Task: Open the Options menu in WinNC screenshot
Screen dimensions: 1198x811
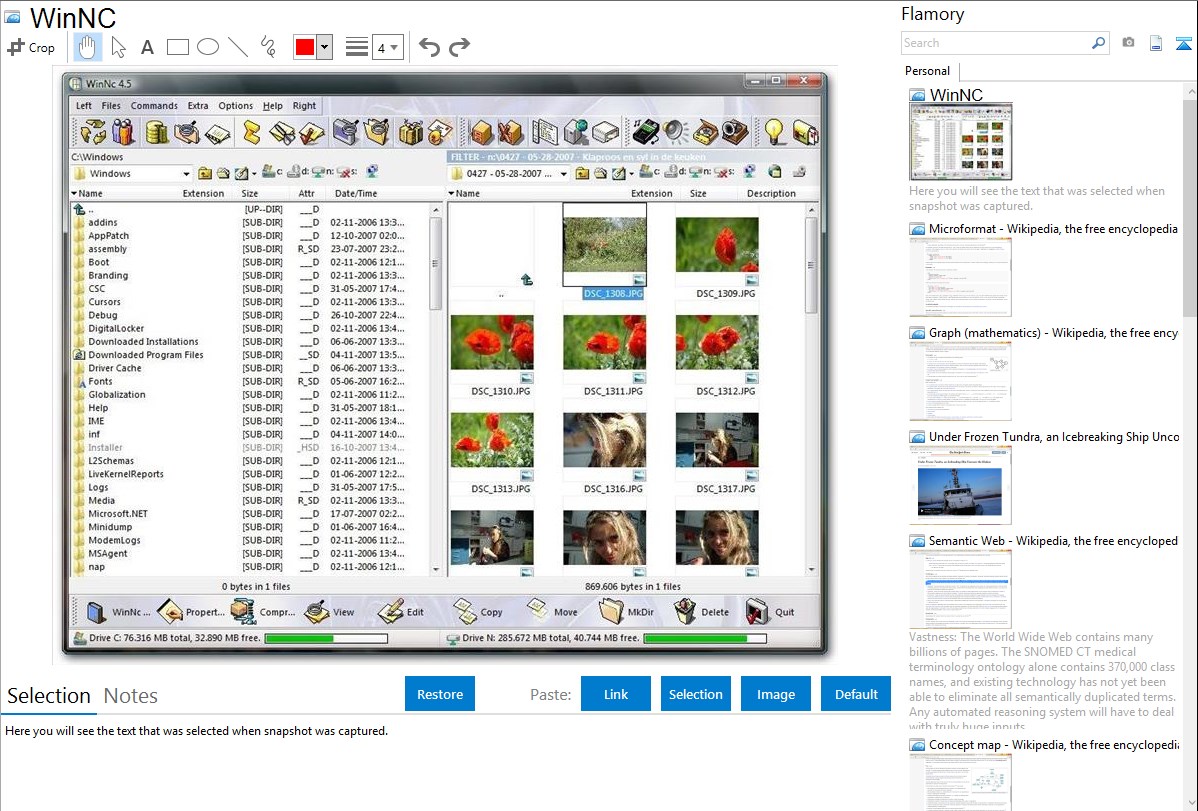Action: pyautogui.click(x=235, y=105)
